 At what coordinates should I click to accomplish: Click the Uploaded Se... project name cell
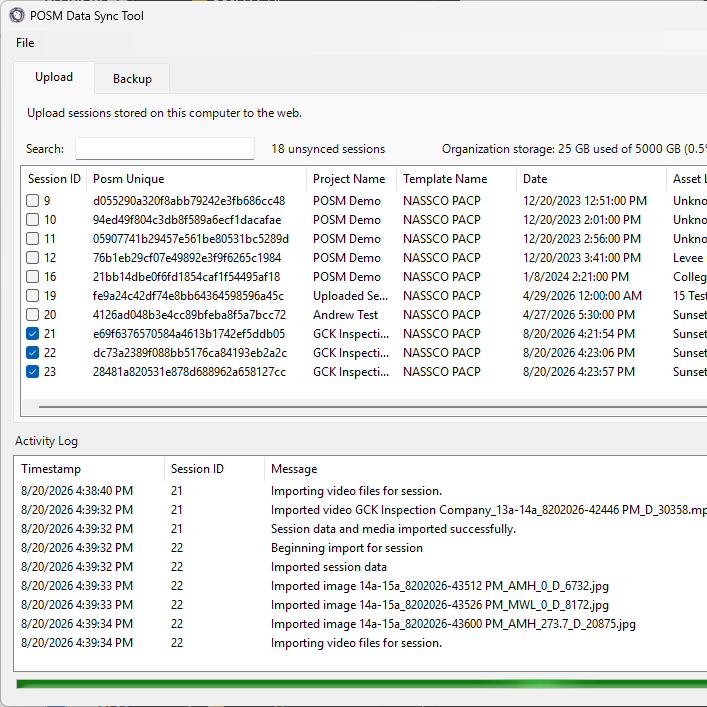click(350, 296)
